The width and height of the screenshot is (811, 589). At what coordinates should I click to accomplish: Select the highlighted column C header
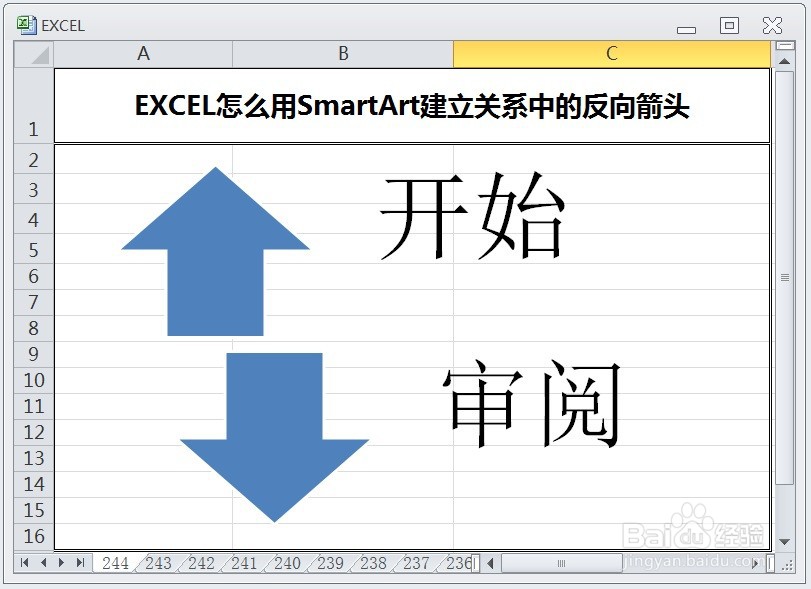pos(612,54)
